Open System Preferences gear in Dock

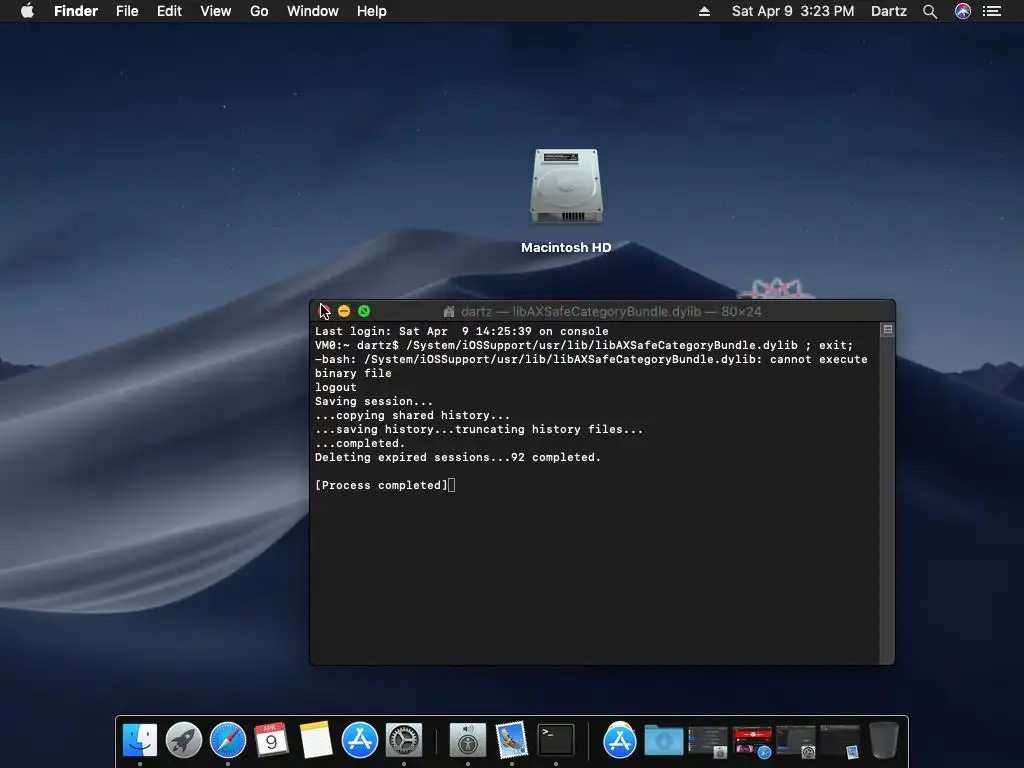404,740
